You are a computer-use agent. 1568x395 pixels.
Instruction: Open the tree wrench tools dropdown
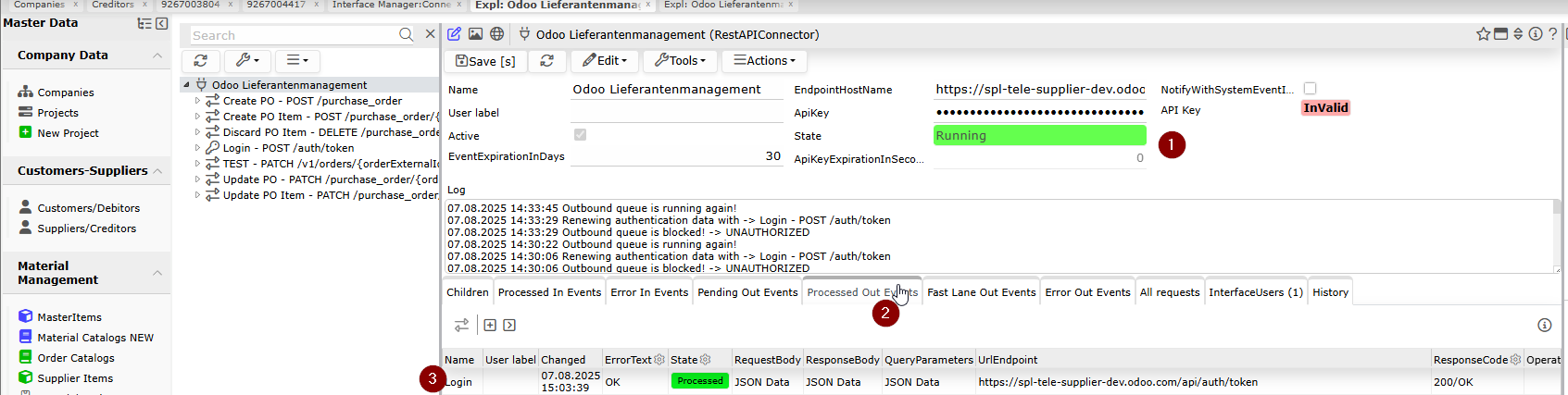pyautogui.click(x=246, y=60)
